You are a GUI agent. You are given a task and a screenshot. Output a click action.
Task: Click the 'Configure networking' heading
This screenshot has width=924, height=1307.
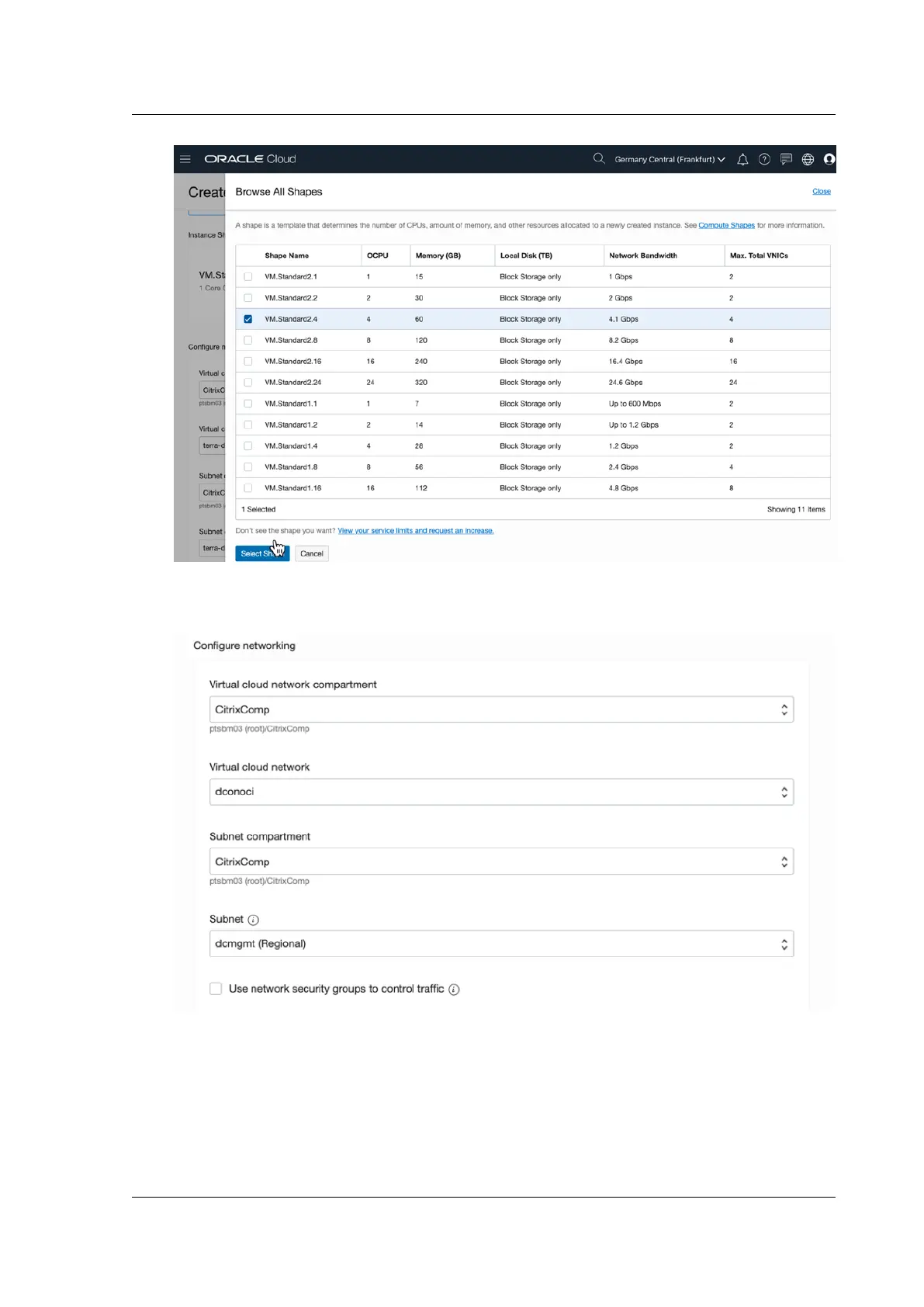(244, 646)
